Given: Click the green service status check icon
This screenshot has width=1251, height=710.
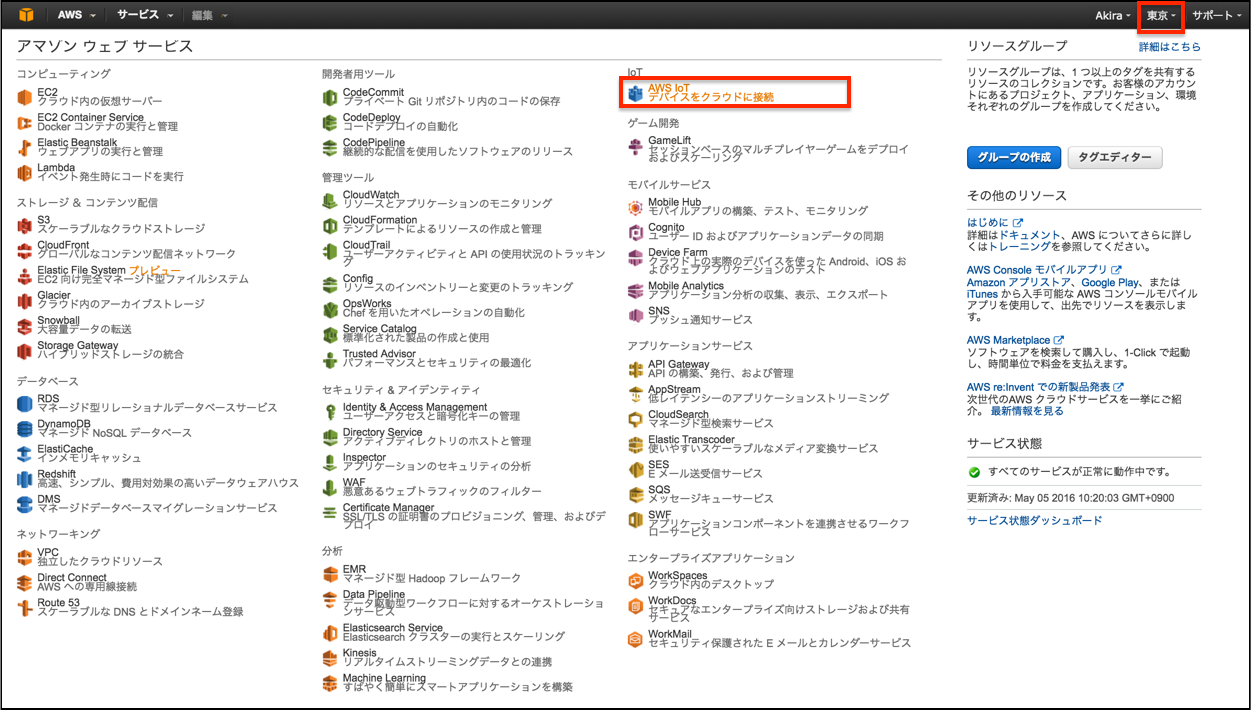Looking at the screenshot, I should tap(974, 471).
